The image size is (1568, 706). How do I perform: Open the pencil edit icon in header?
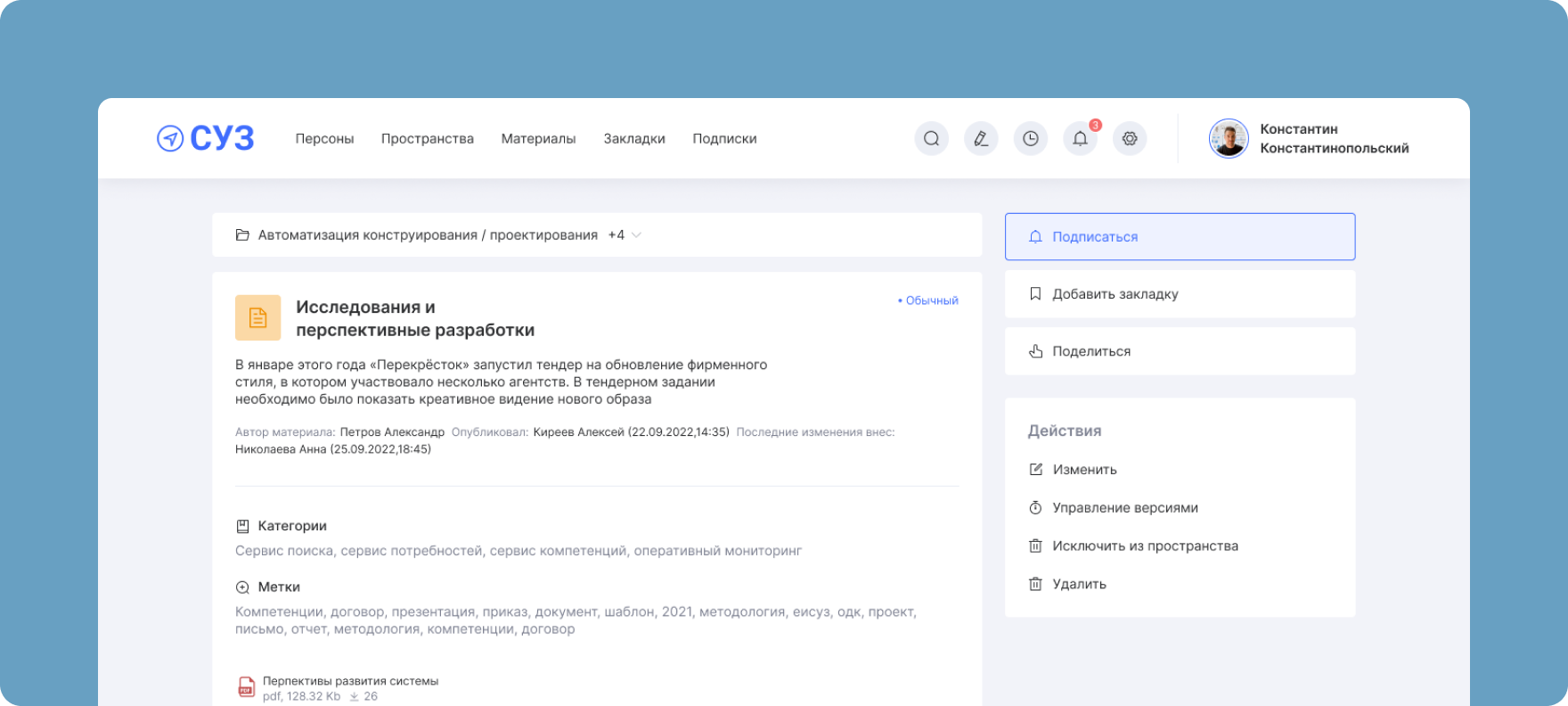pyautogui.click(x=981, y=138)
